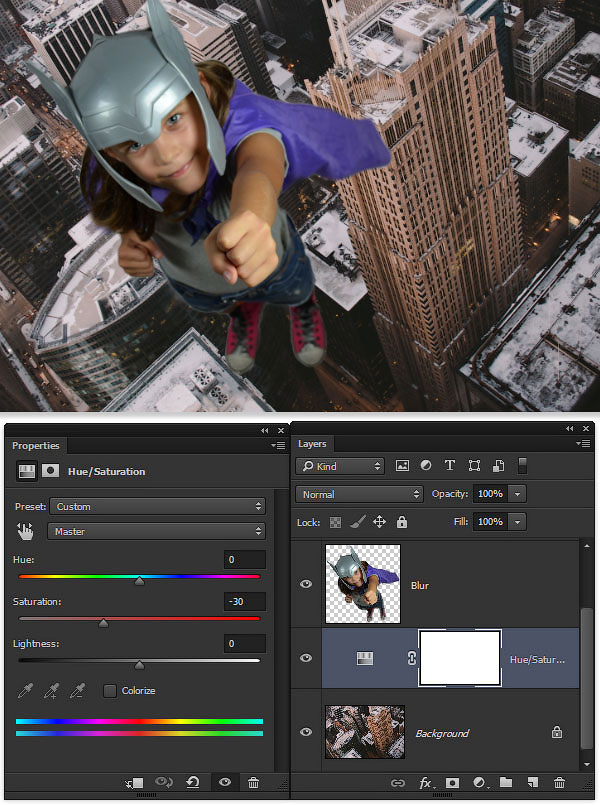Filter layers by shape layers

click(474, 466)
